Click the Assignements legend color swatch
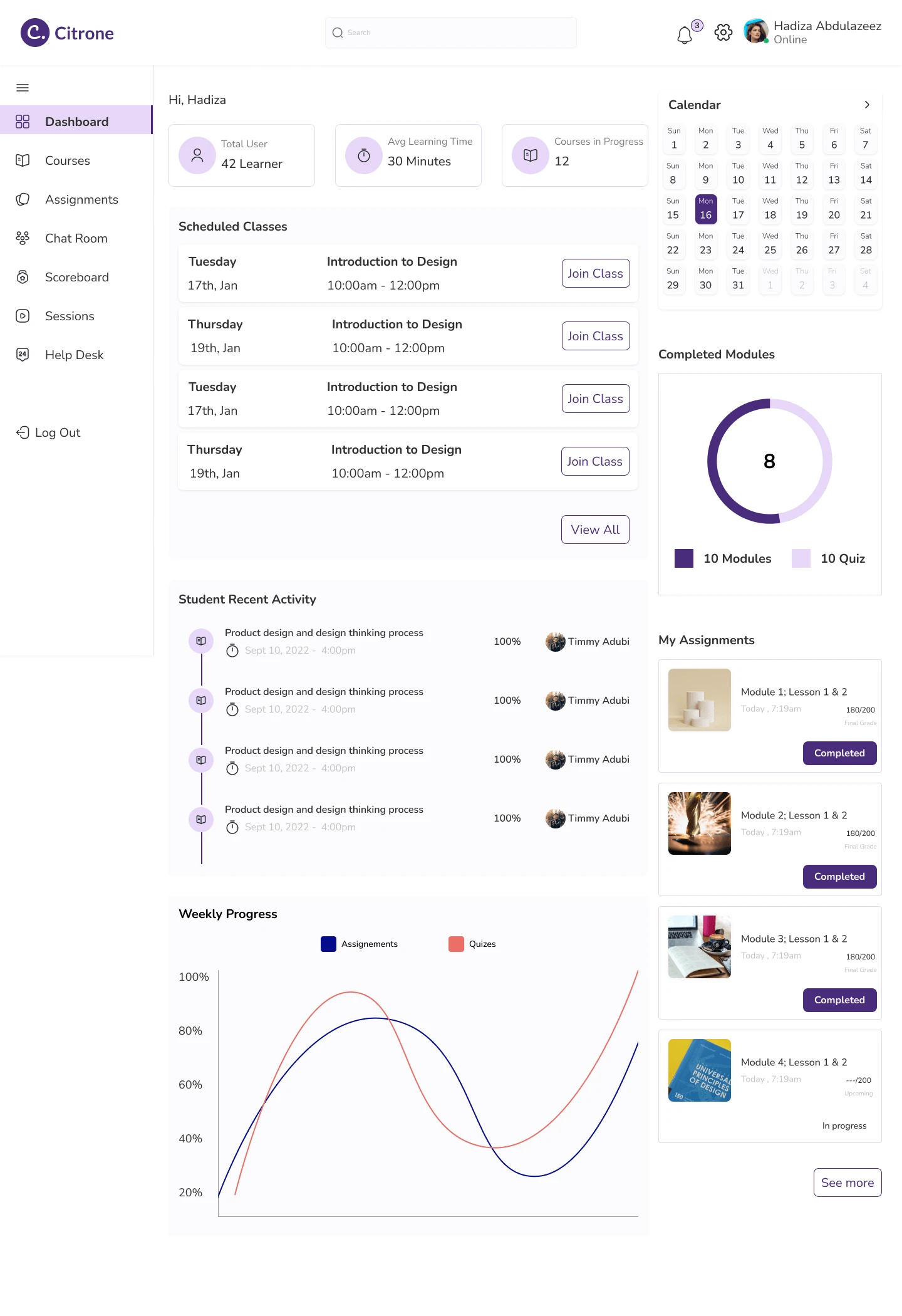902x1316 pixels. (x=328, y=944)
